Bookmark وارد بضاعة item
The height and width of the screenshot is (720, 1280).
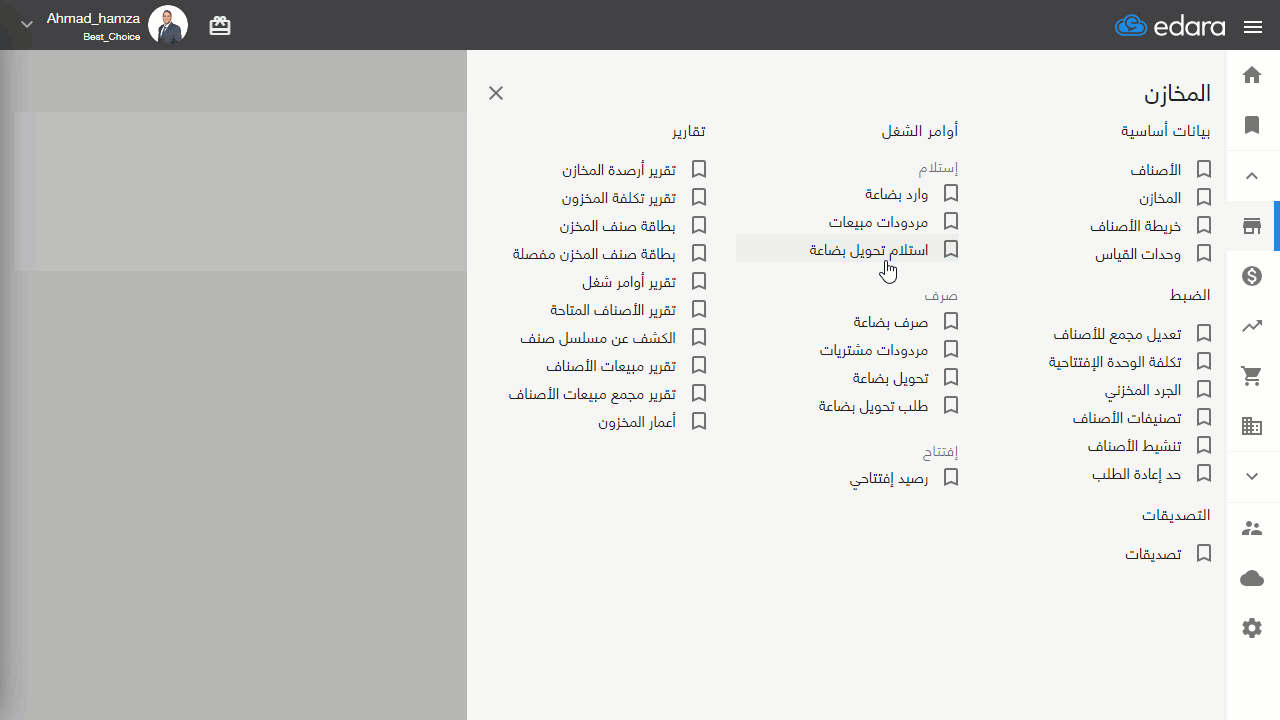[951, 193]
